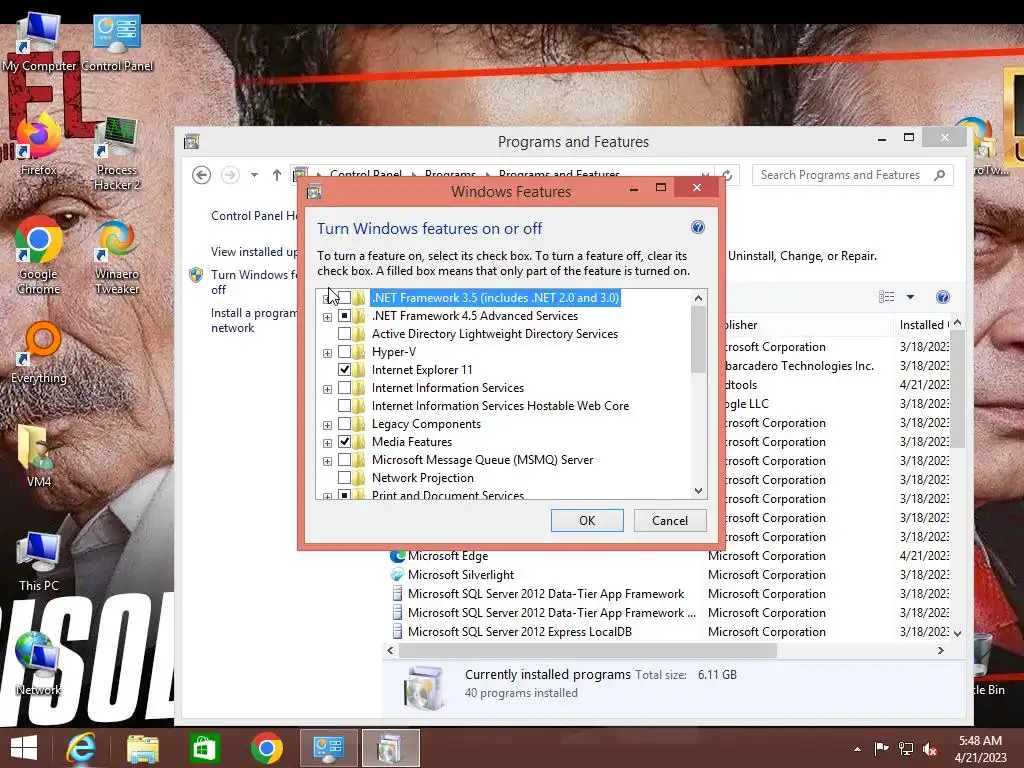The height and width of the screenshot is (768, 1024).
Task: Check the .NET Framework 3.5 box
Action: tap(344, 298)
